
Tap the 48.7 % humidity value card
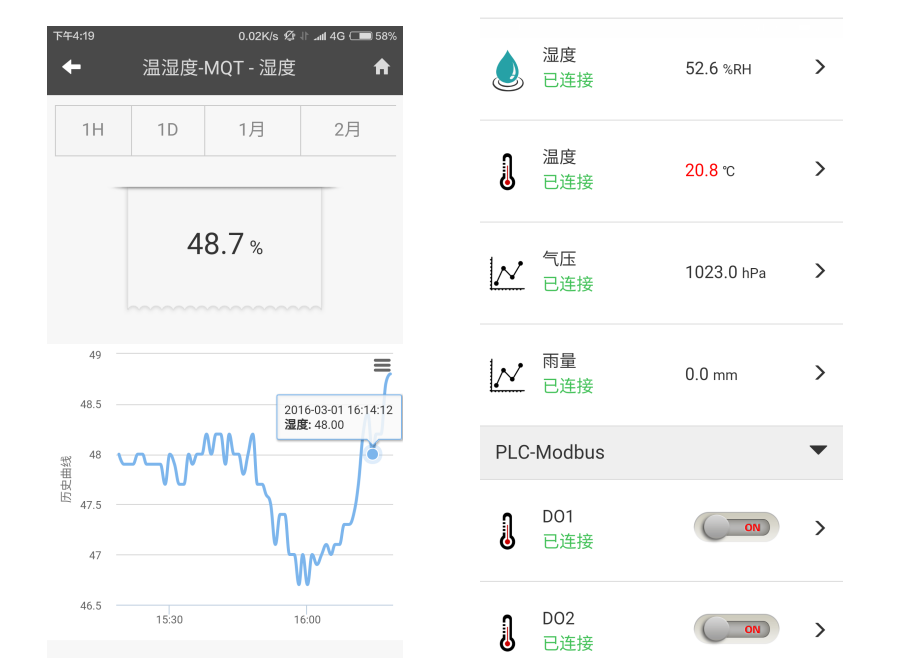click(225, 244)
